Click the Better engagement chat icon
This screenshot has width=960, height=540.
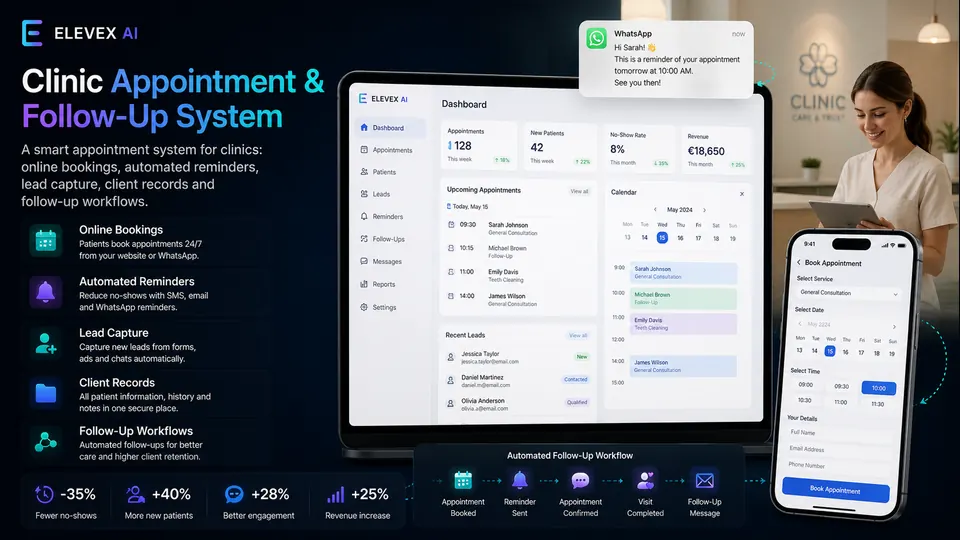click(x=234, y=494)
